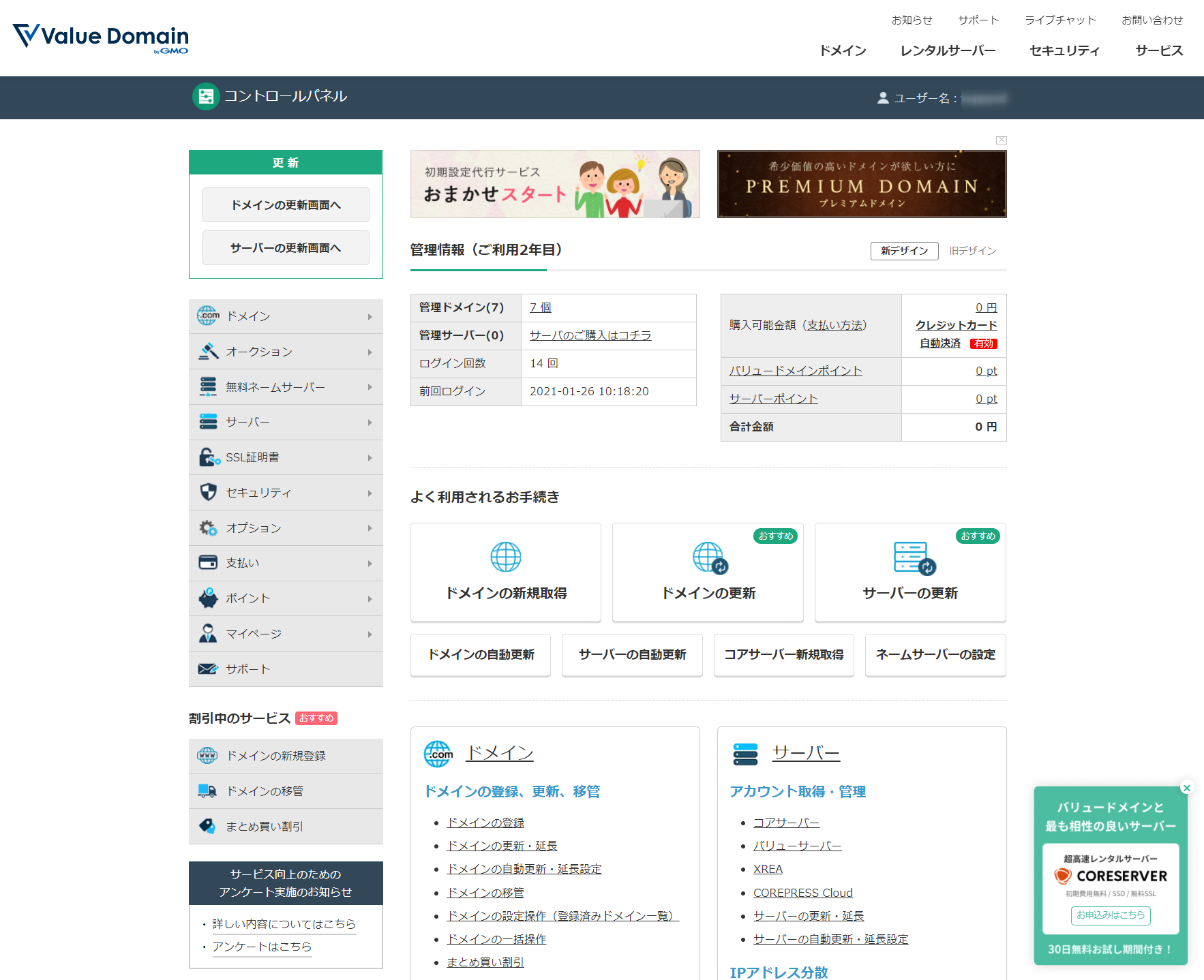Click the user profile icon in header
1204x980 pixels.
(883, 98)
